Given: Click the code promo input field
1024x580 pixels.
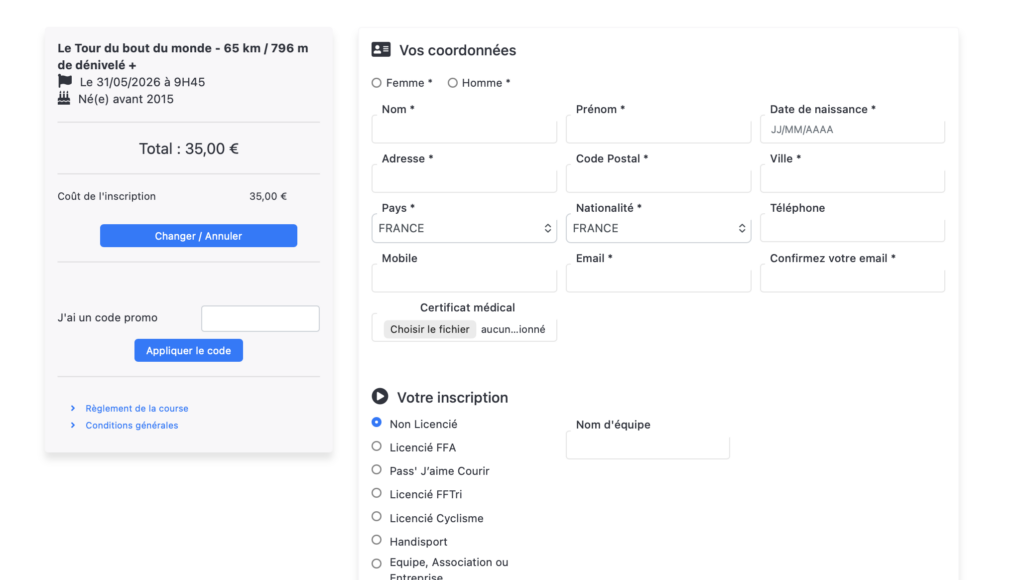Looking at the screenshot, I should point(260,319).
